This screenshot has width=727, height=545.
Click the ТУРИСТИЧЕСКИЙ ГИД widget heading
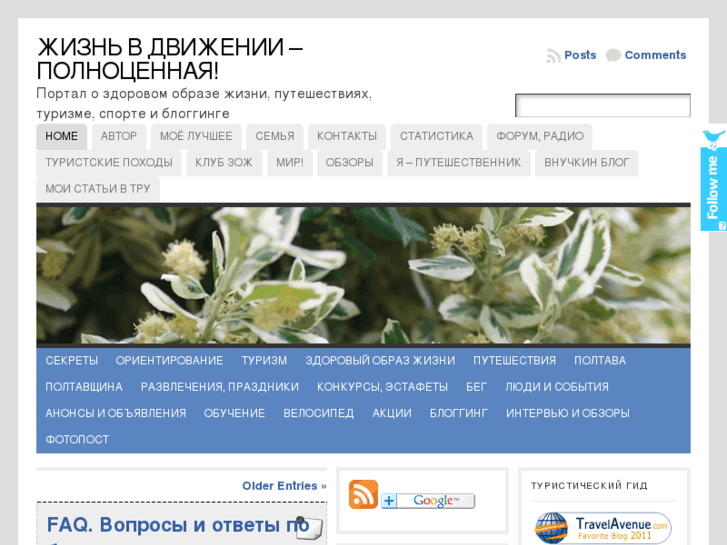[589, 486]
